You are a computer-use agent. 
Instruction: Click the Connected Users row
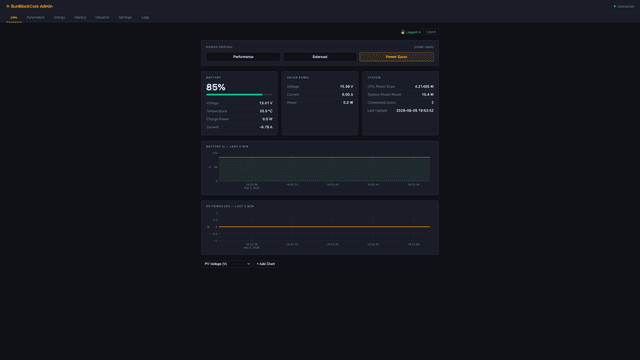[x=400, y=102]
